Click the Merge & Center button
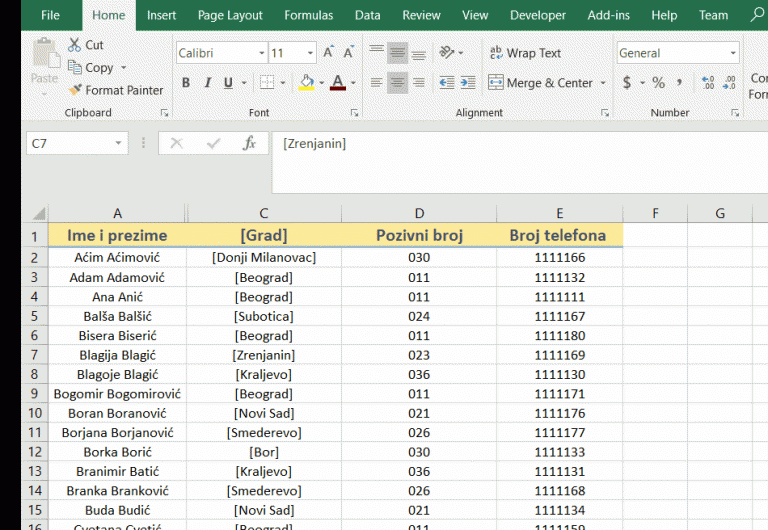Viewport: 768px width, 530px height. tap(540, 83)
